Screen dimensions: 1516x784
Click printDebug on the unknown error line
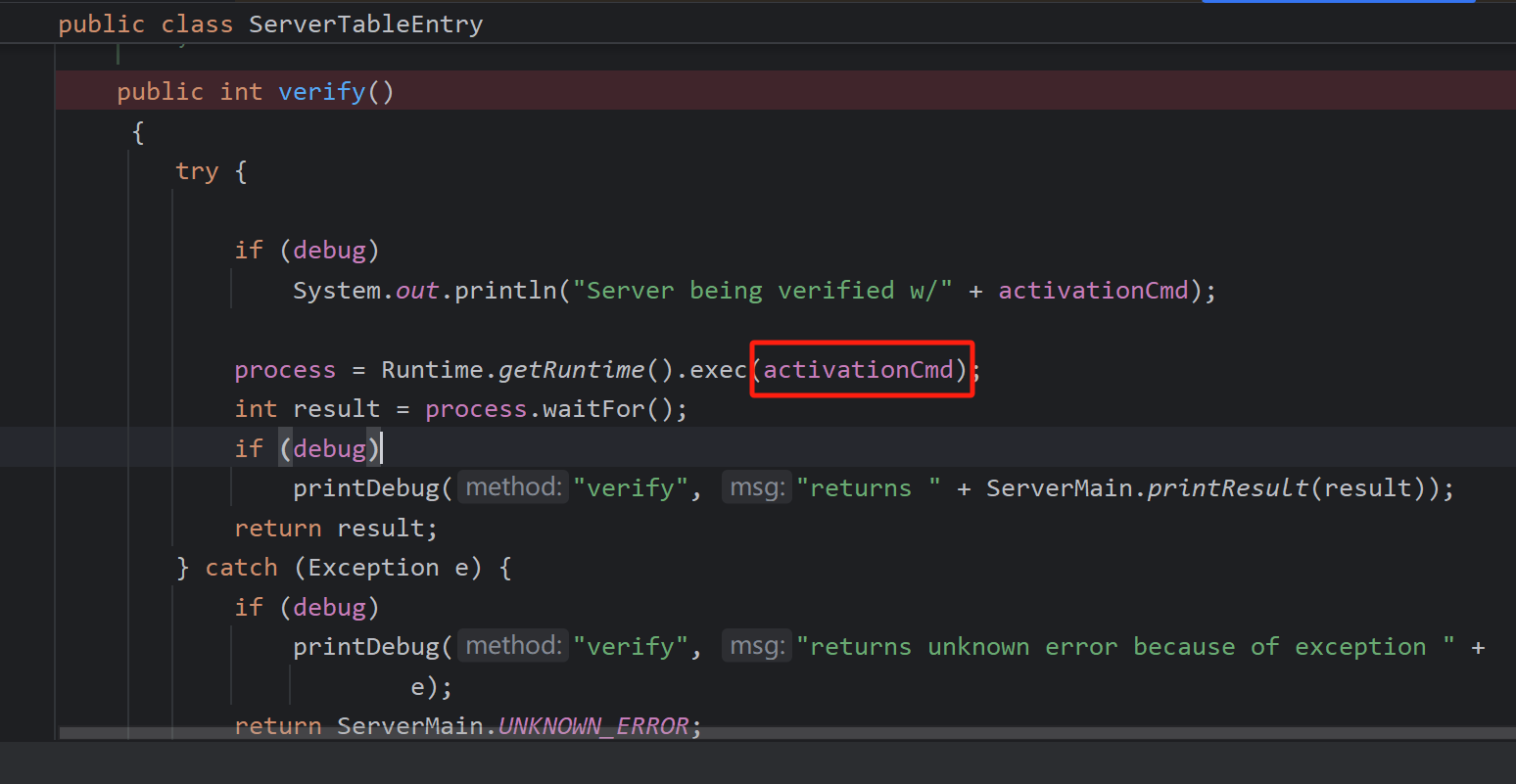tap(366, 647)
